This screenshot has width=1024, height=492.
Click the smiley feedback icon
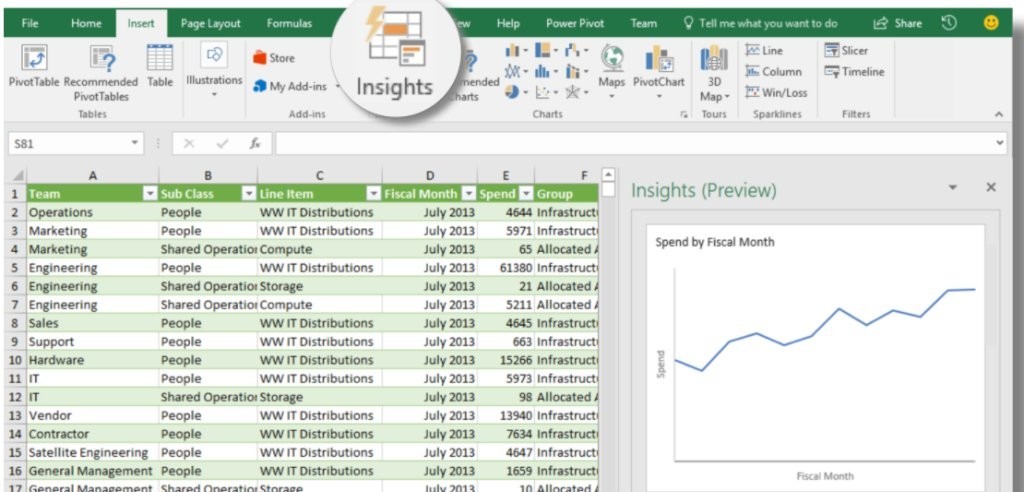pos(991,23)
